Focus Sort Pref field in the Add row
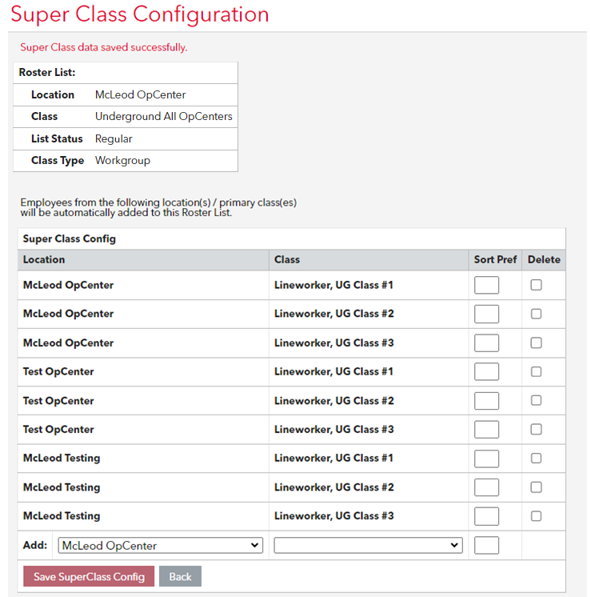 click(486, 545)
